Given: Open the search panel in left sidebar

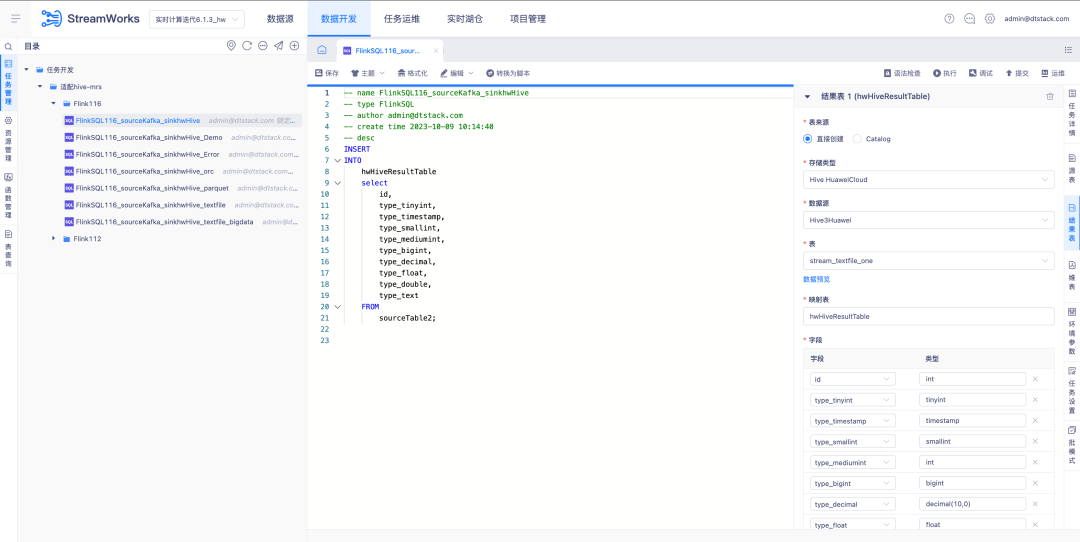Looking at the screenshot, I should (8, 46).
